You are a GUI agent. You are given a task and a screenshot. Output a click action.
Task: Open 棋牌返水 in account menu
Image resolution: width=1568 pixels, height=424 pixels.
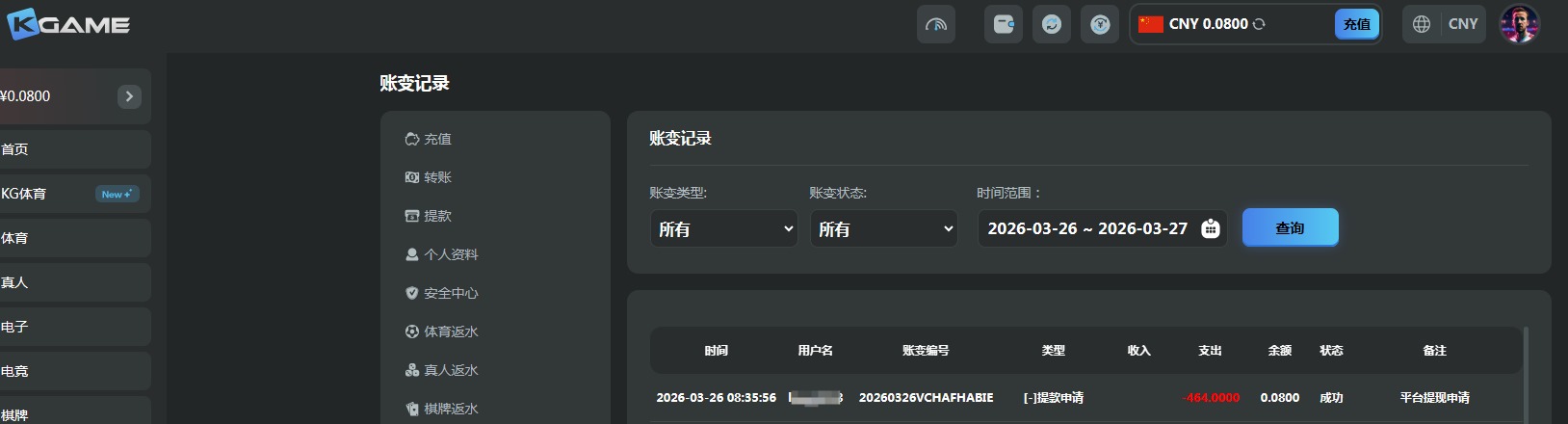coord(451,409)
